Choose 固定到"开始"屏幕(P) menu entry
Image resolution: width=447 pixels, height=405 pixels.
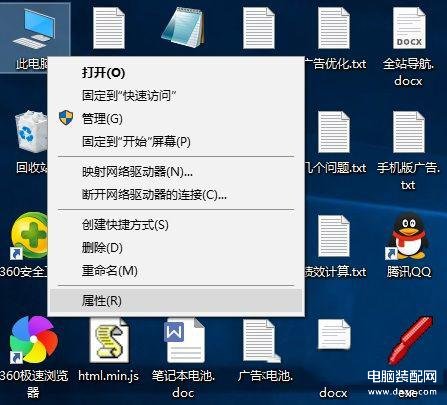pyautogui.click(x=176, y=142)
